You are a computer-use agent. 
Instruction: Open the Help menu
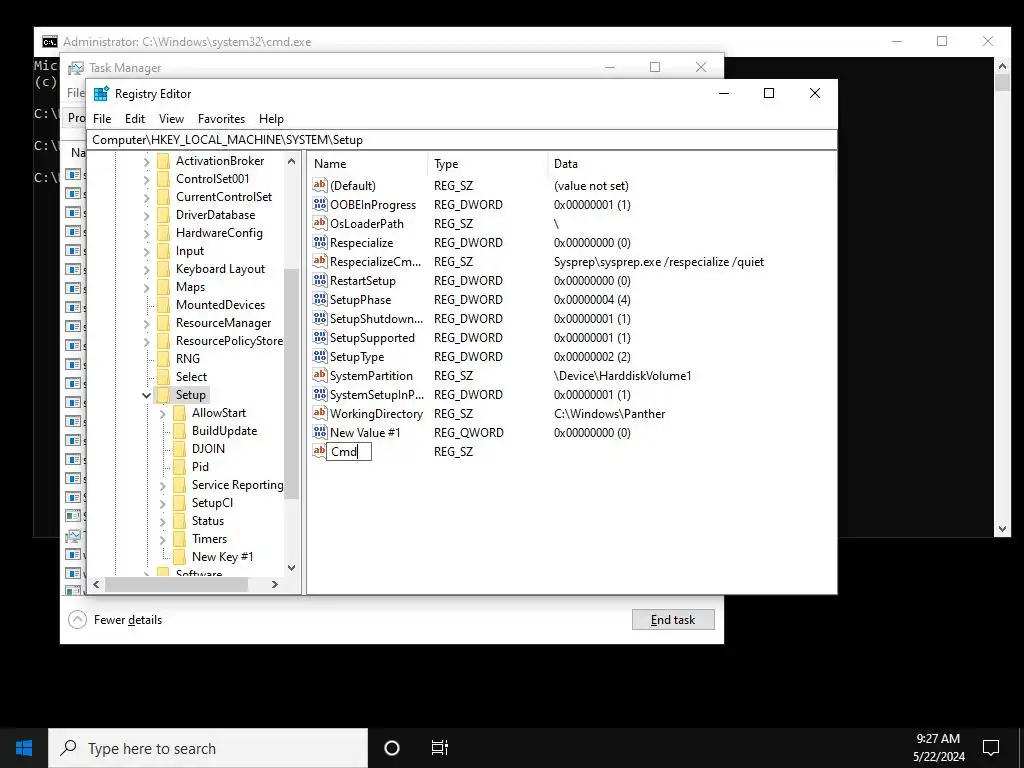[271, 119]
